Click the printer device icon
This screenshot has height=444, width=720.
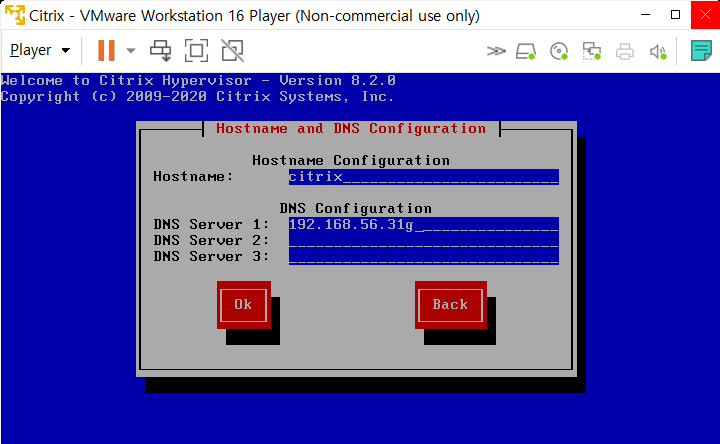coord(624,51)
